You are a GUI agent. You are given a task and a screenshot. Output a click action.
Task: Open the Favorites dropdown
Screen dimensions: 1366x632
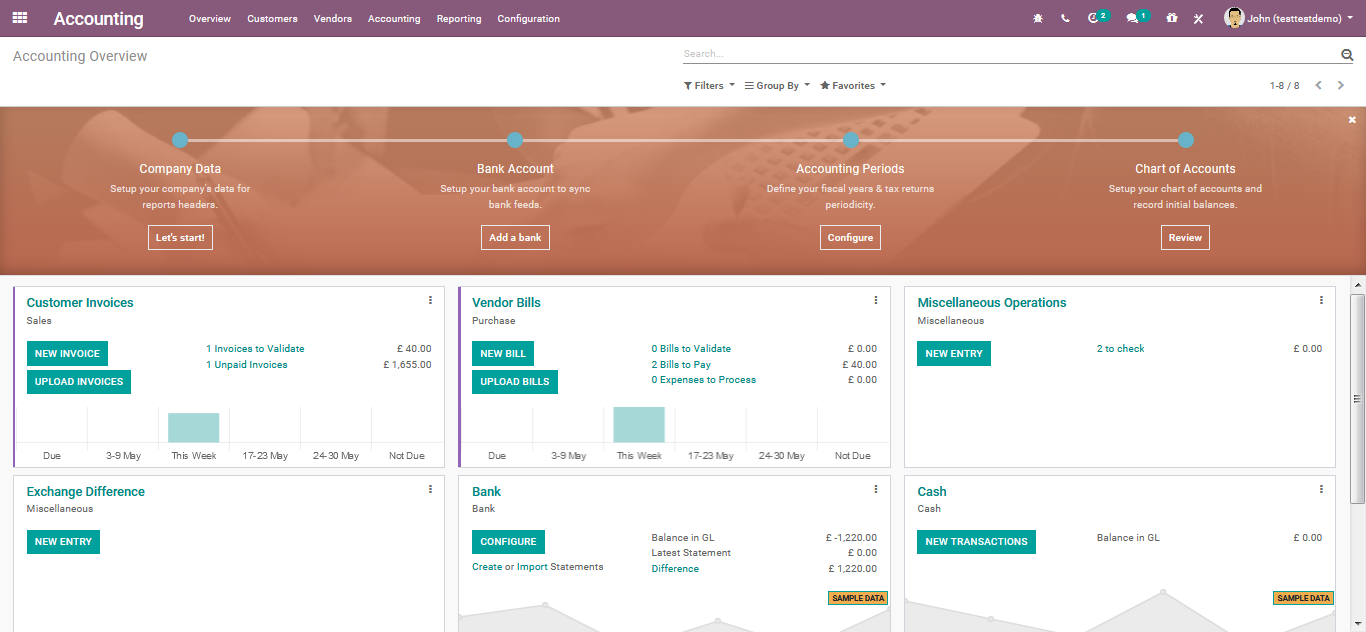point(853,86)
